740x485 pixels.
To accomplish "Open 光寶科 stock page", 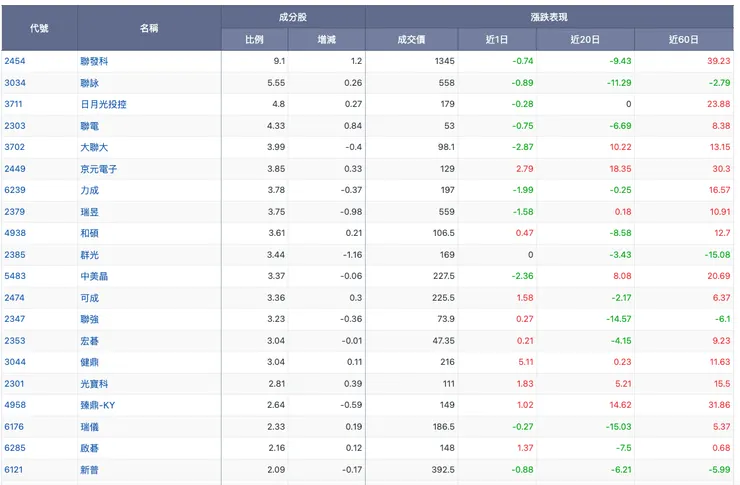I will [x=94, y=384].
